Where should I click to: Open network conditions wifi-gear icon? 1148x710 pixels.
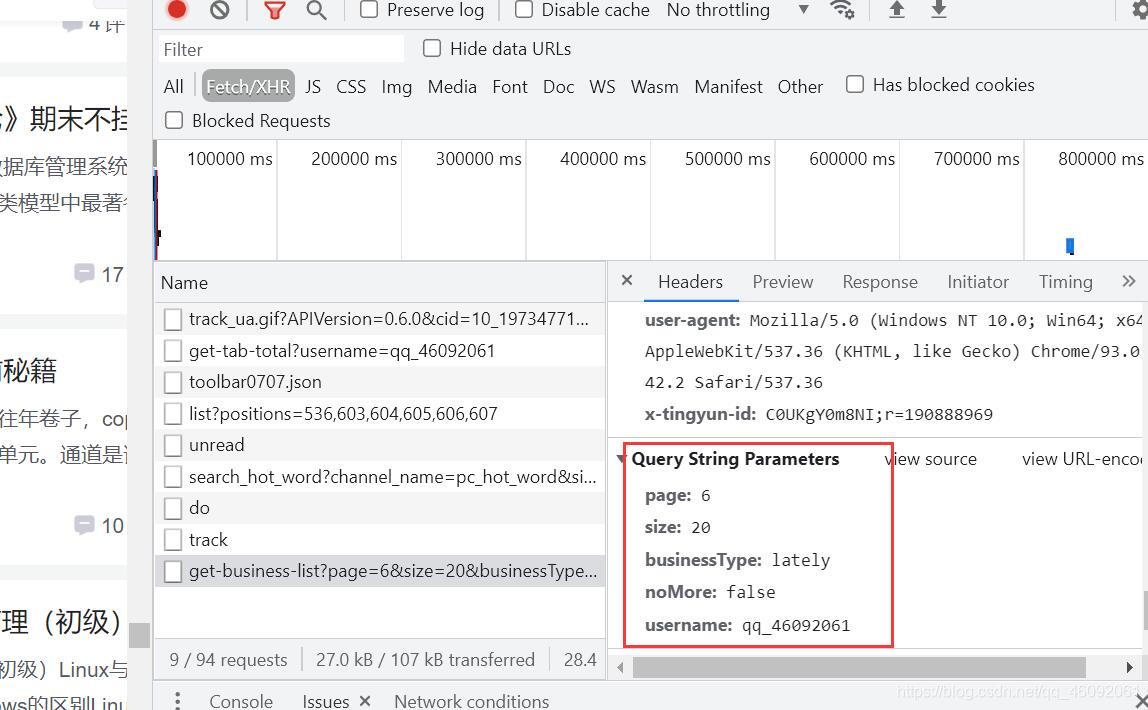pos(842,10)
